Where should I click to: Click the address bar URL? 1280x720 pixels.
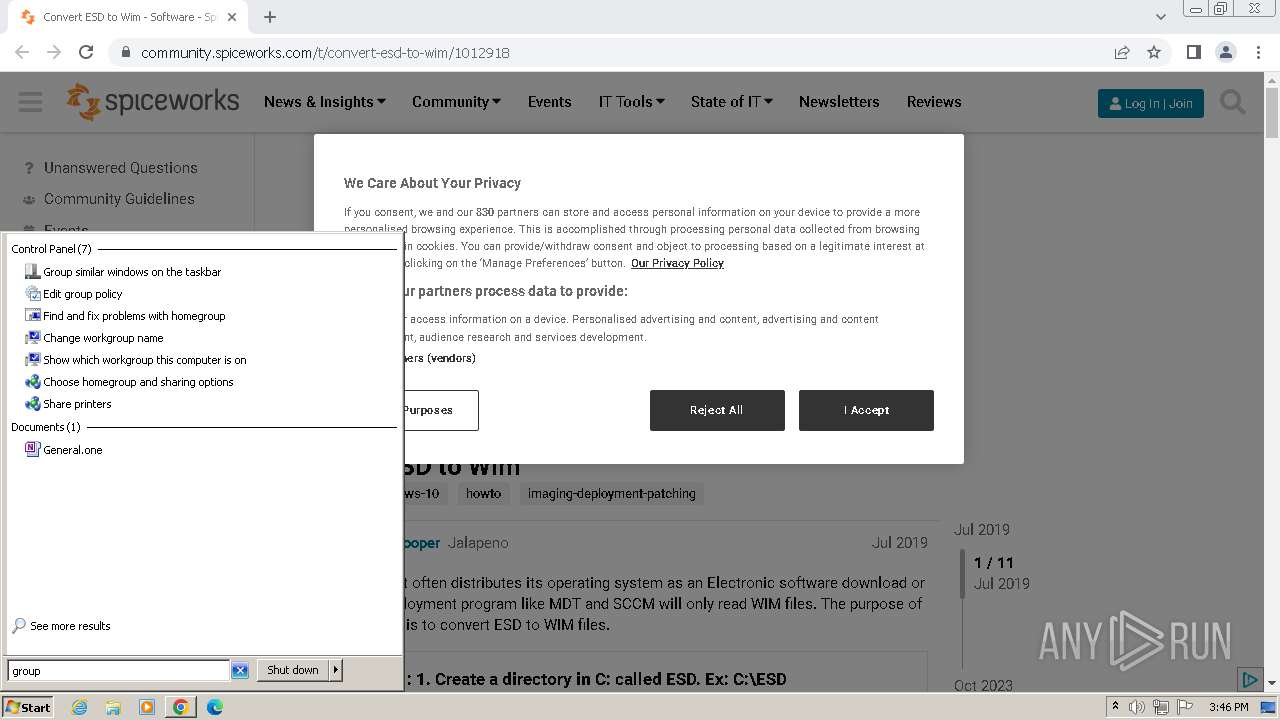[325, 52]
